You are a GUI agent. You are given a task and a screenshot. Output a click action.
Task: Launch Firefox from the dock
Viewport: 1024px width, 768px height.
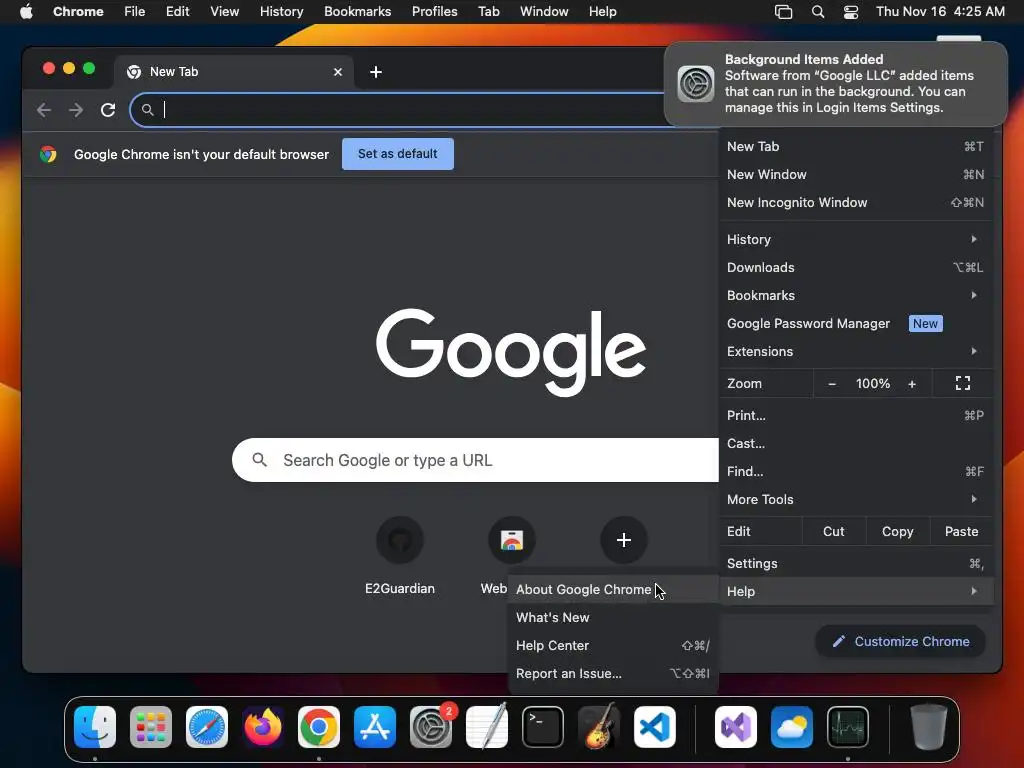point(263,727)
